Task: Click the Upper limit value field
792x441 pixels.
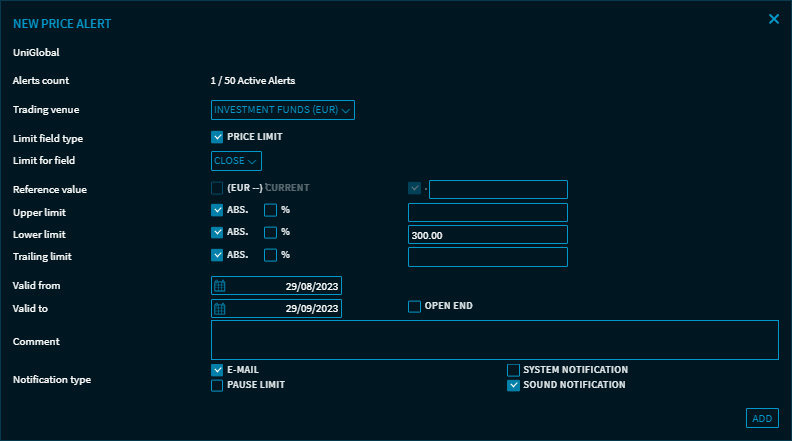Action: click(488, 212)
